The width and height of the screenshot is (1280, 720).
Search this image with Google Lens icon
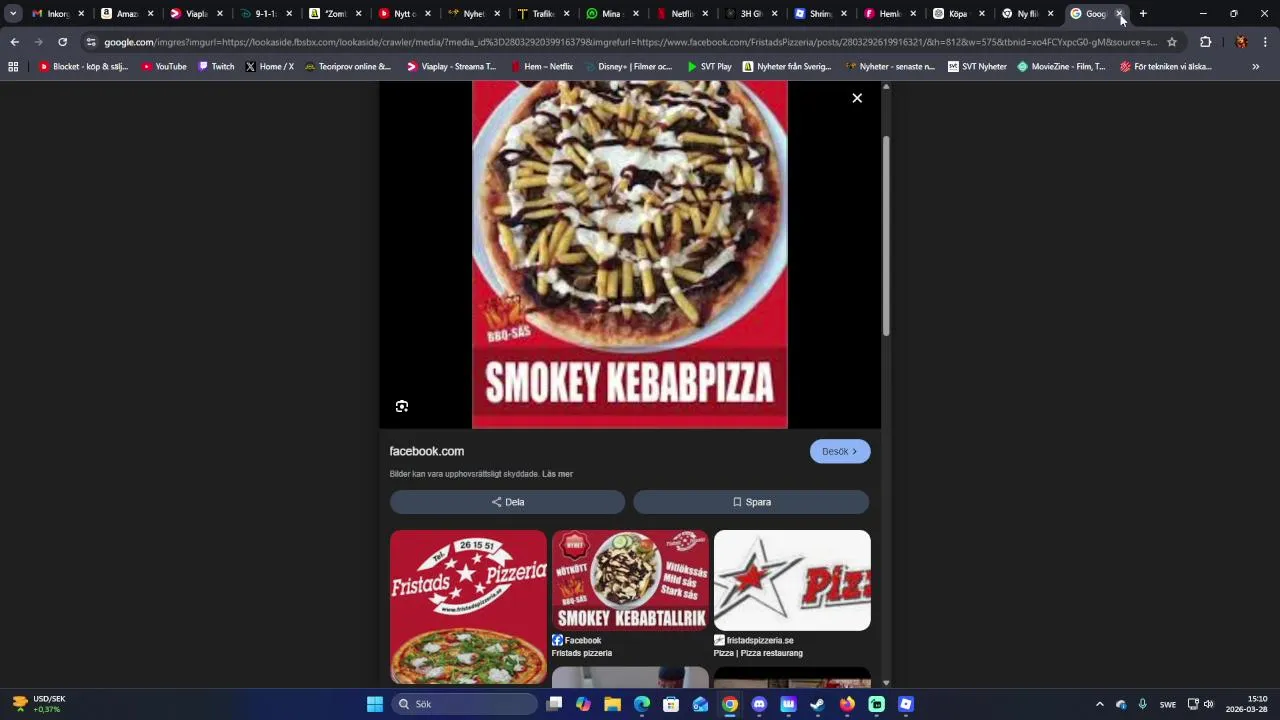402,406
